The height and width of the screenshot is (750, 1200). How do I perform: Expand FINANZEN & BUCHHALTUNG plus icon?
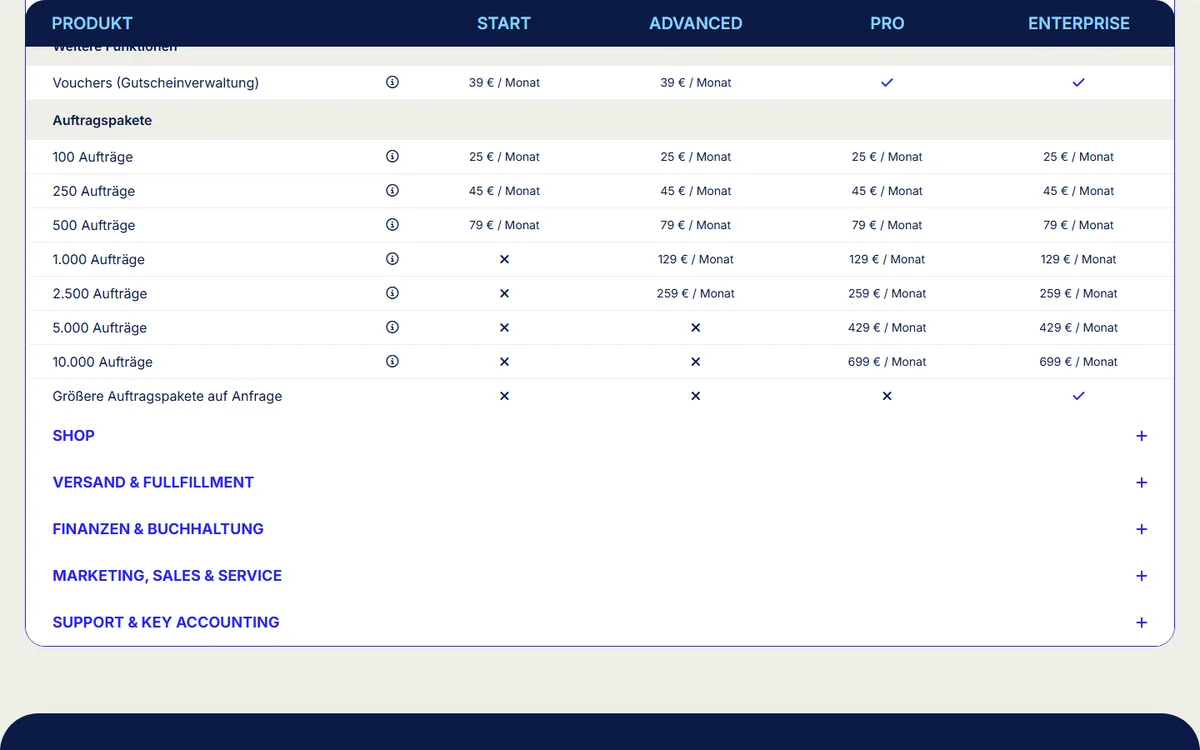(x=1141, y=529)
